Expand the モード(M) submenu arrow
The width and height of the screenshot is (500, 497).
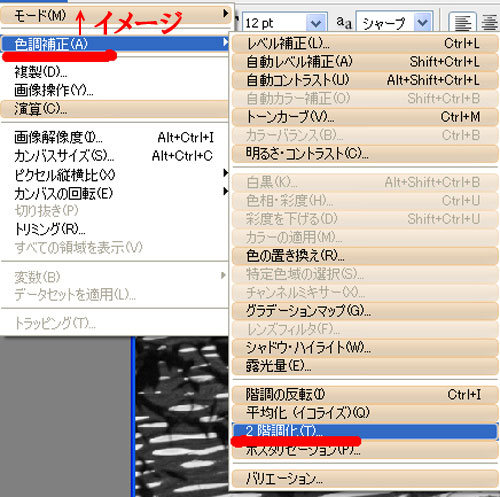(x=226, y=13)
